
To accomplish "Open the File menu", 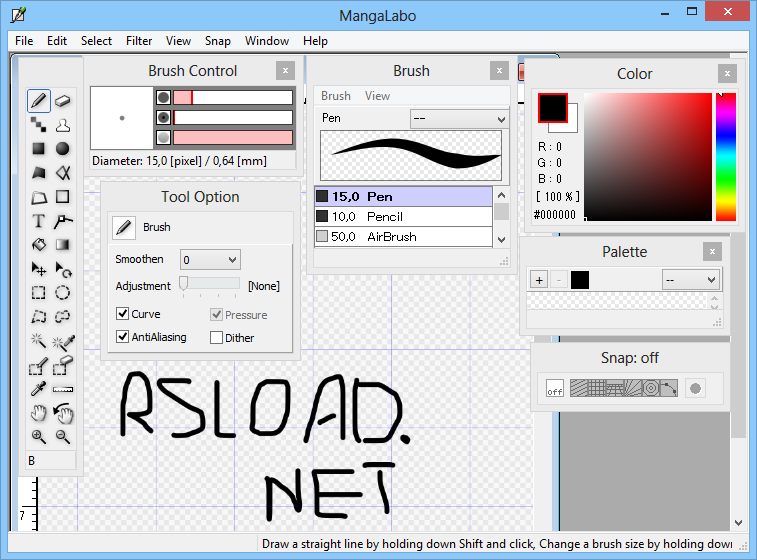I will (24, 41).
